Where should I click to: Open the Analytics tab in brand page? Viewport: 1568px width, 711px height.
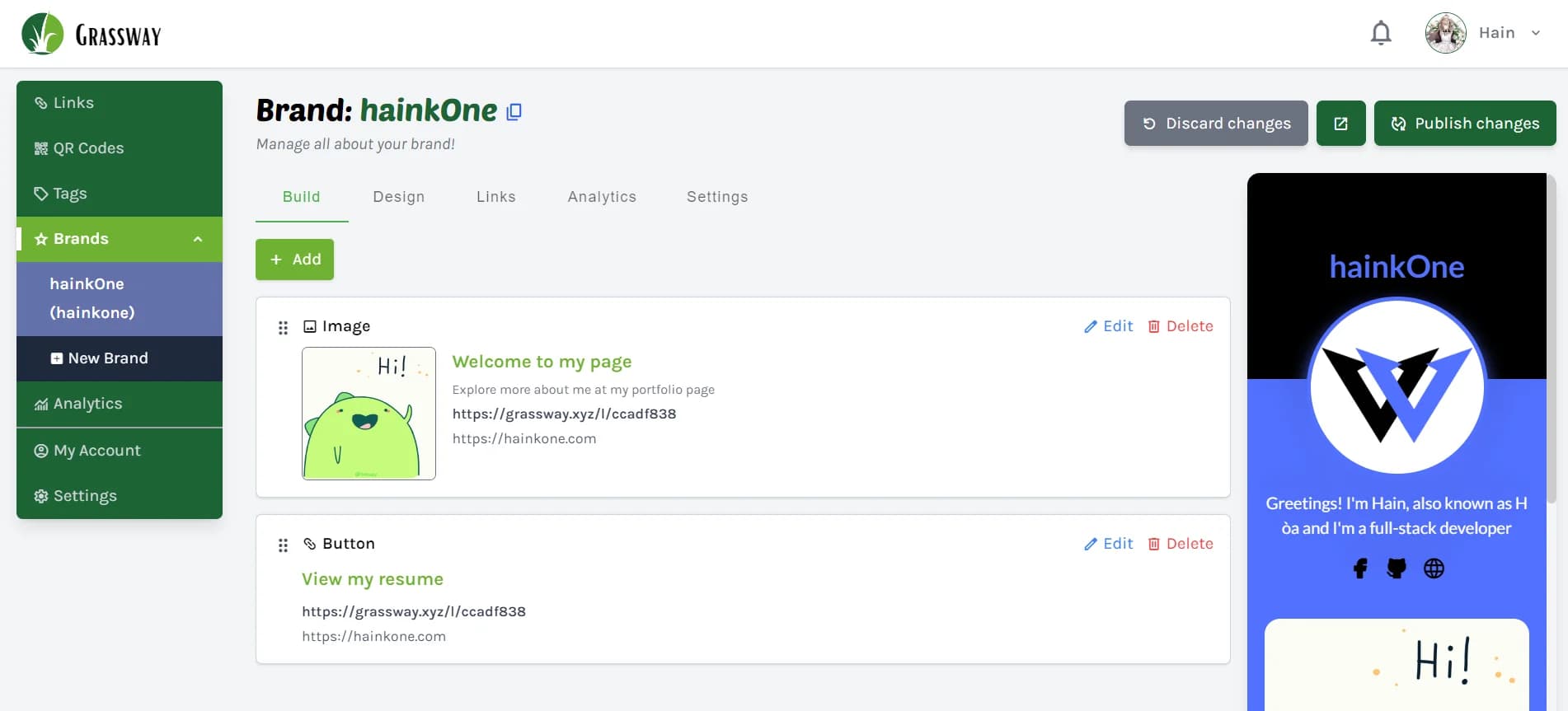click(x=601, y=197)
